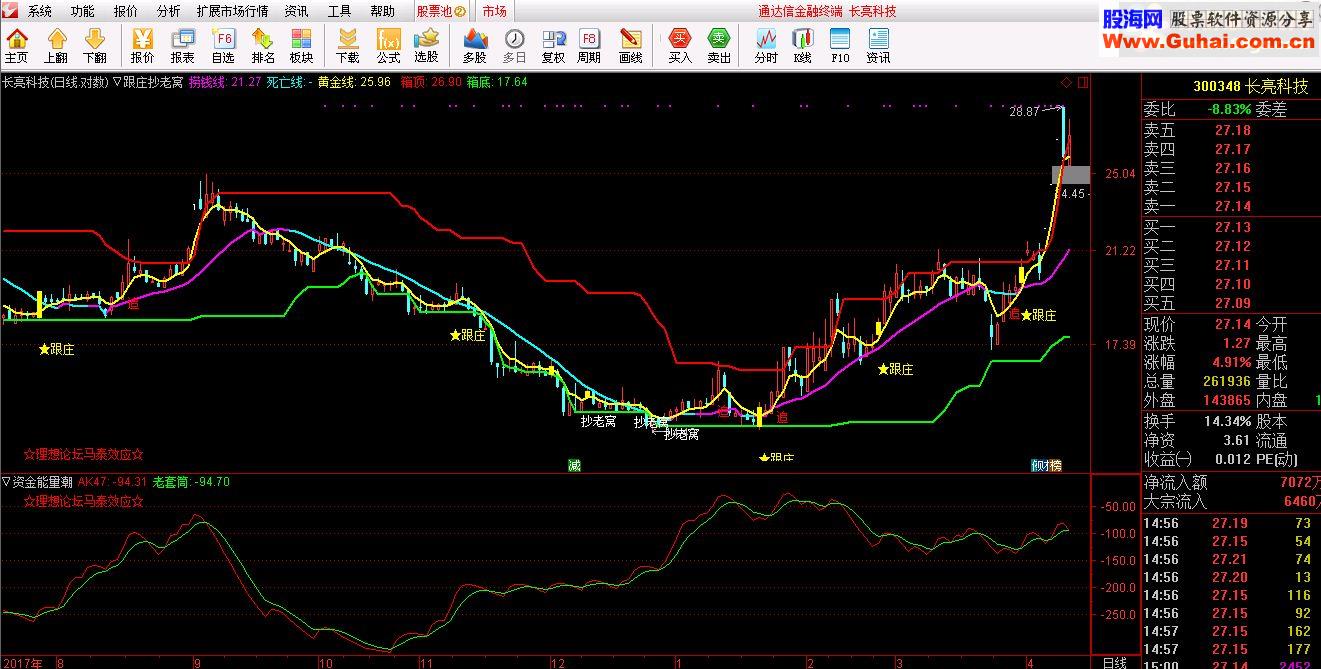Open the 帮助 menu
Screen dimensions: 1321x669
382,11
